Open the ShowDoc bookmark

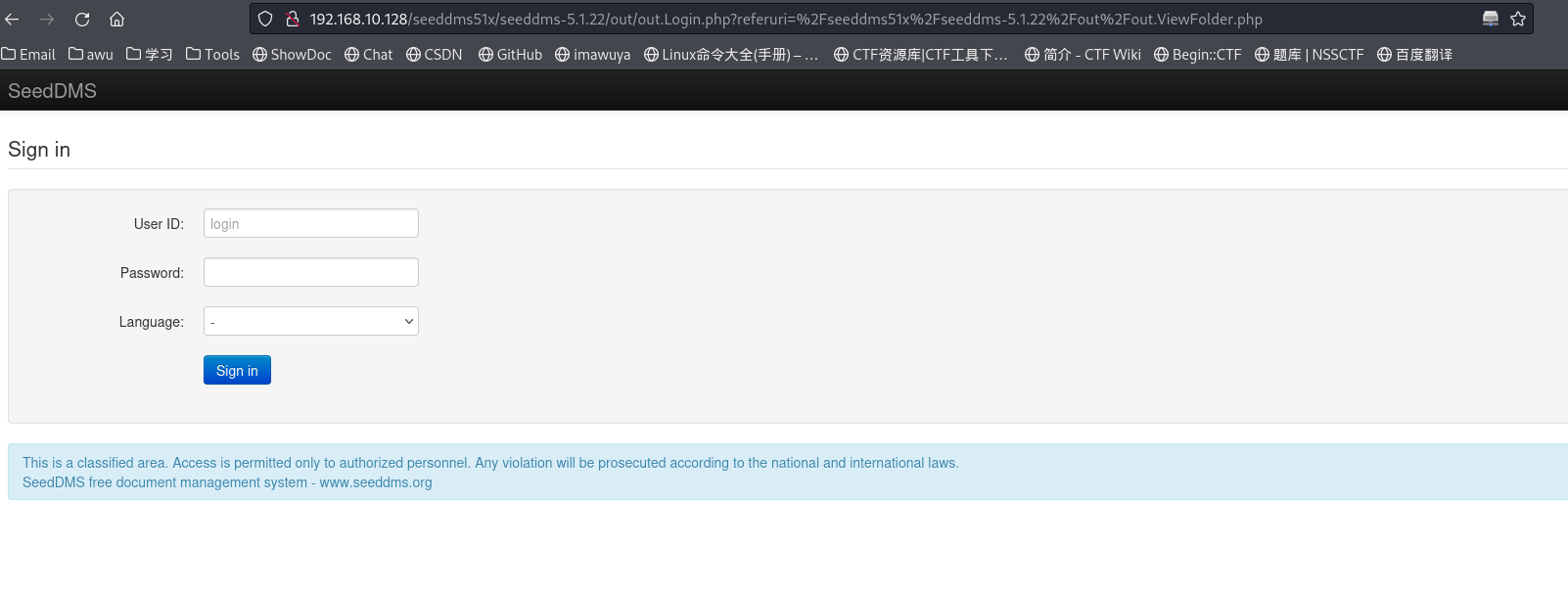[292, 55]
